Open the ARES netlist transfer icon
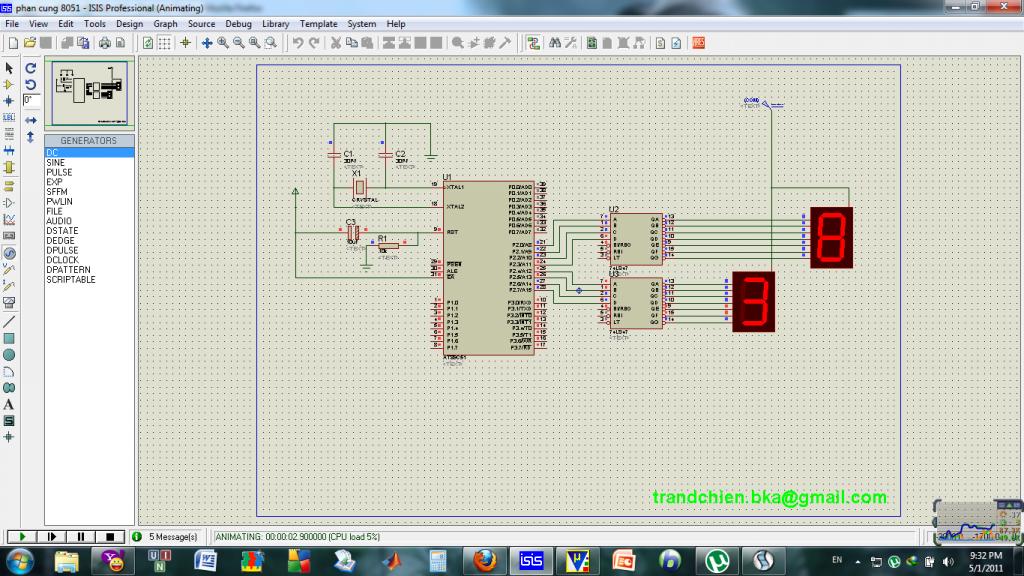 (699, 43)
